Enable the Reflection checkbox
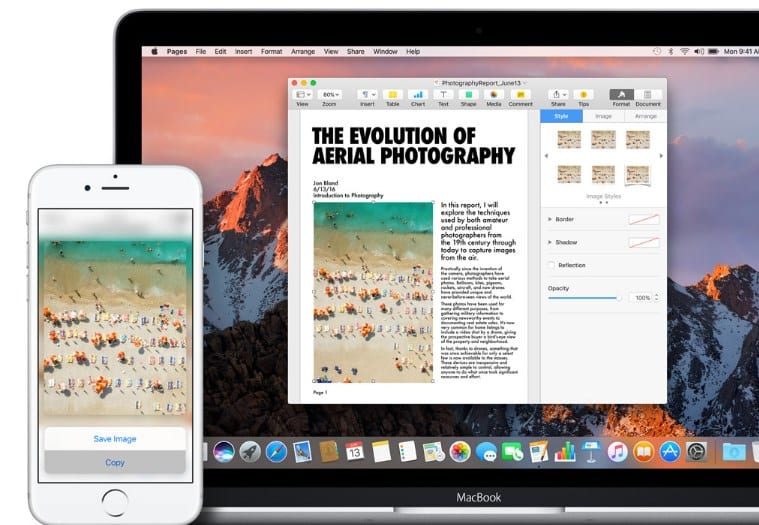 coord(551,265)
